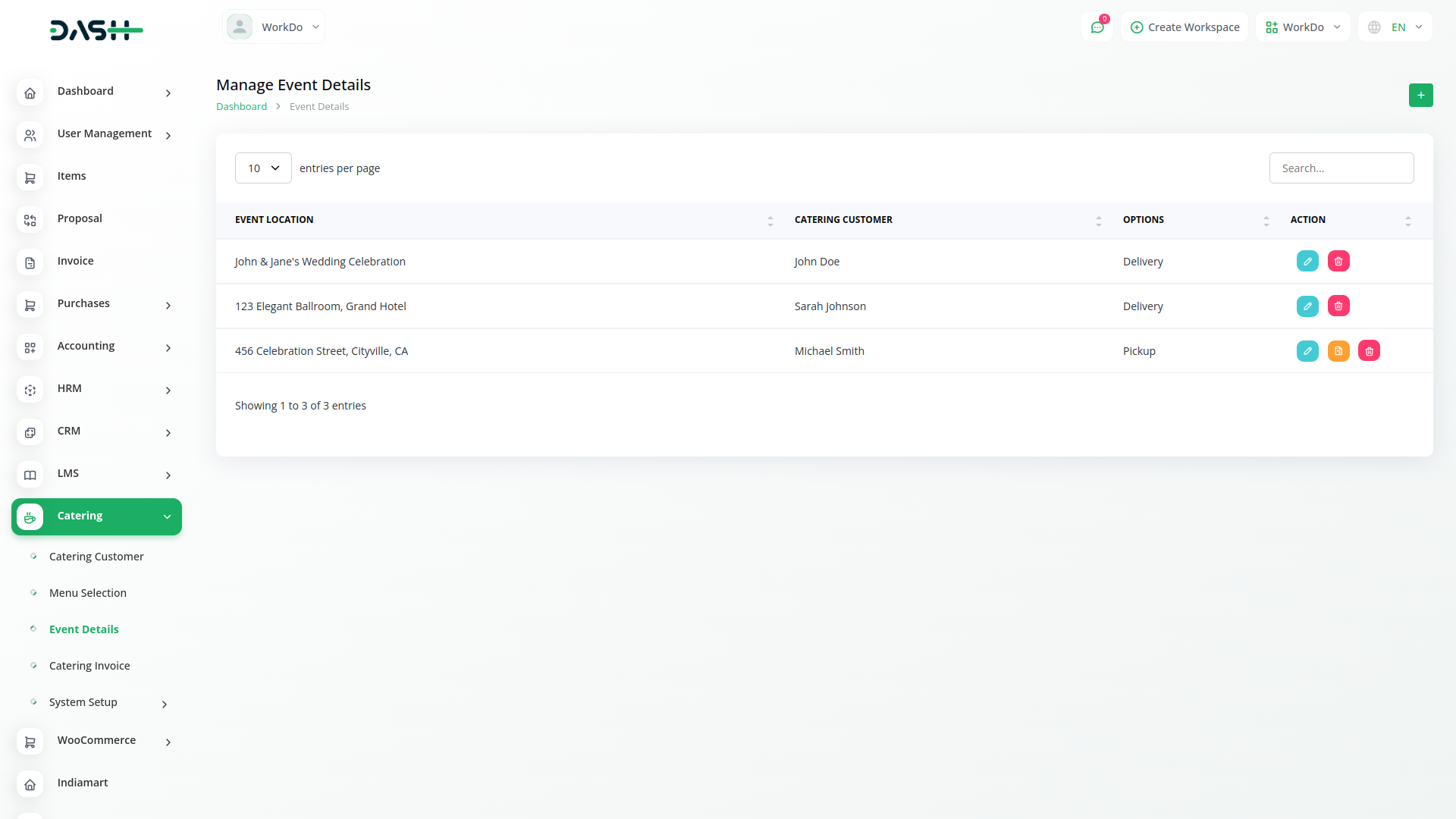Click the green add event button

1420,96
